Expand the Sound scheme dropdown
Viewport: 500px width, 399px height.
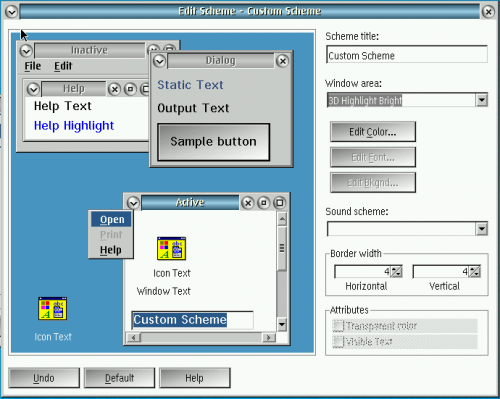482,229
